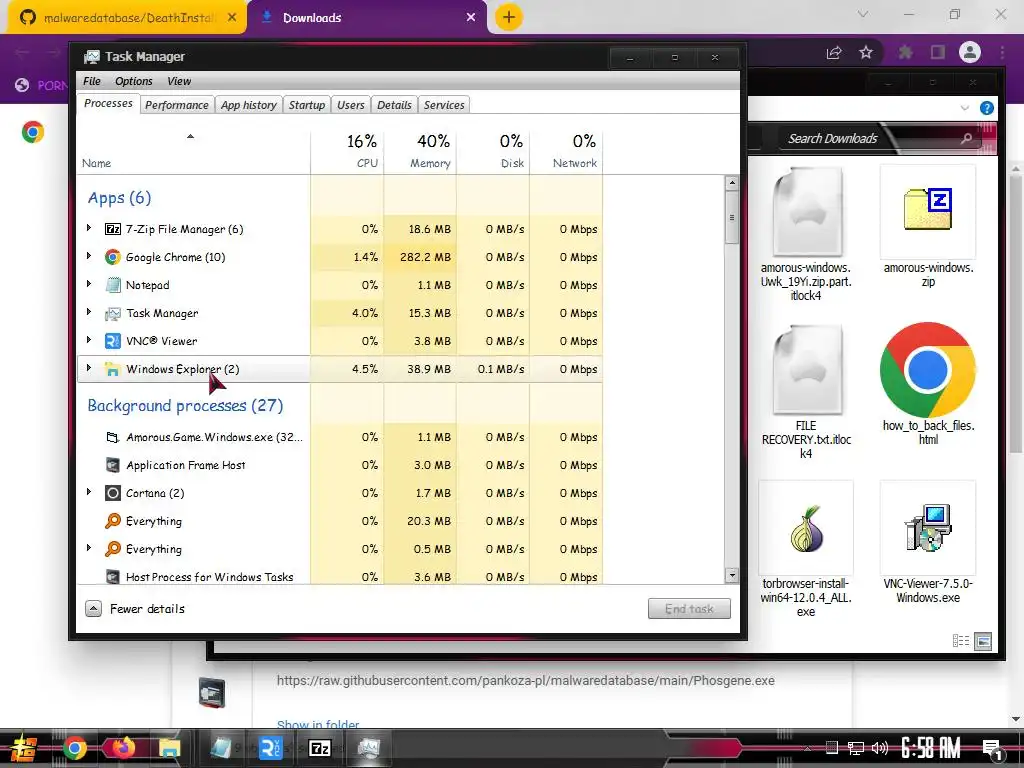Open the notification center icon
Image resolution: width=1024 pixels, height=768 pixels.
992,748
